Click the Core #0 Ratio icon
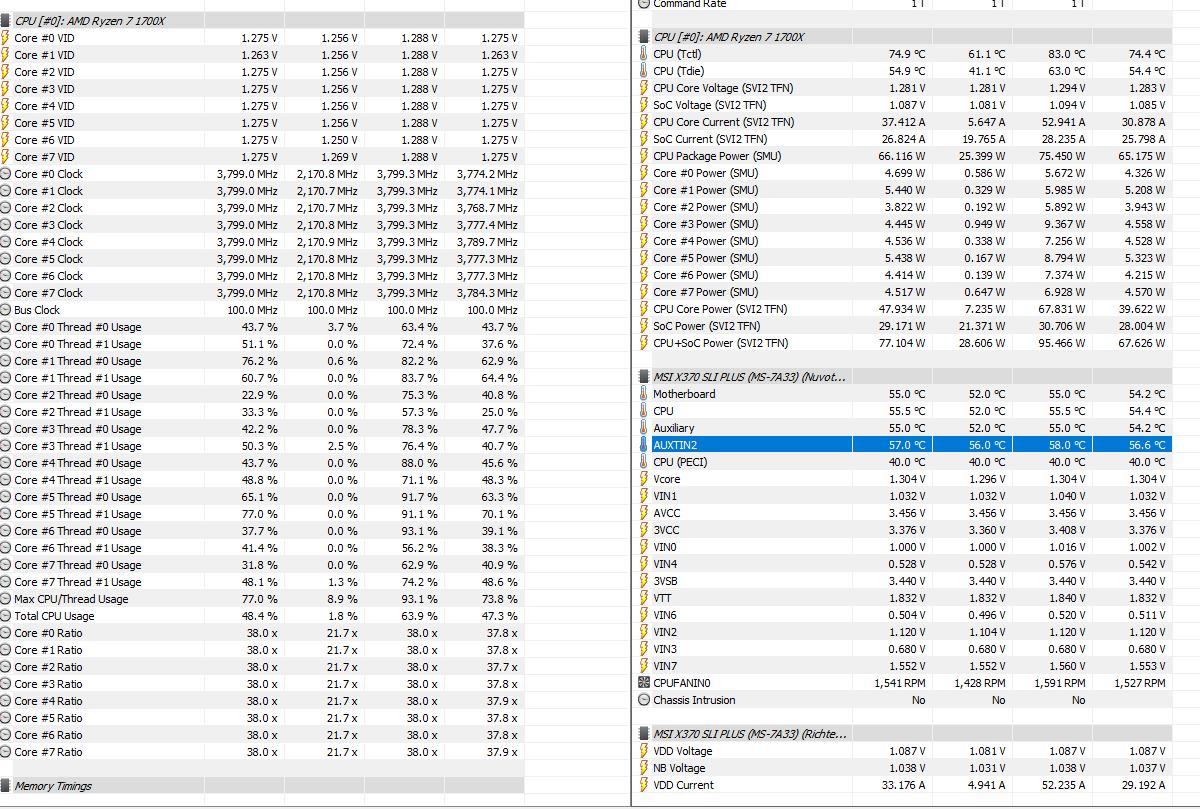 (6, 633)
